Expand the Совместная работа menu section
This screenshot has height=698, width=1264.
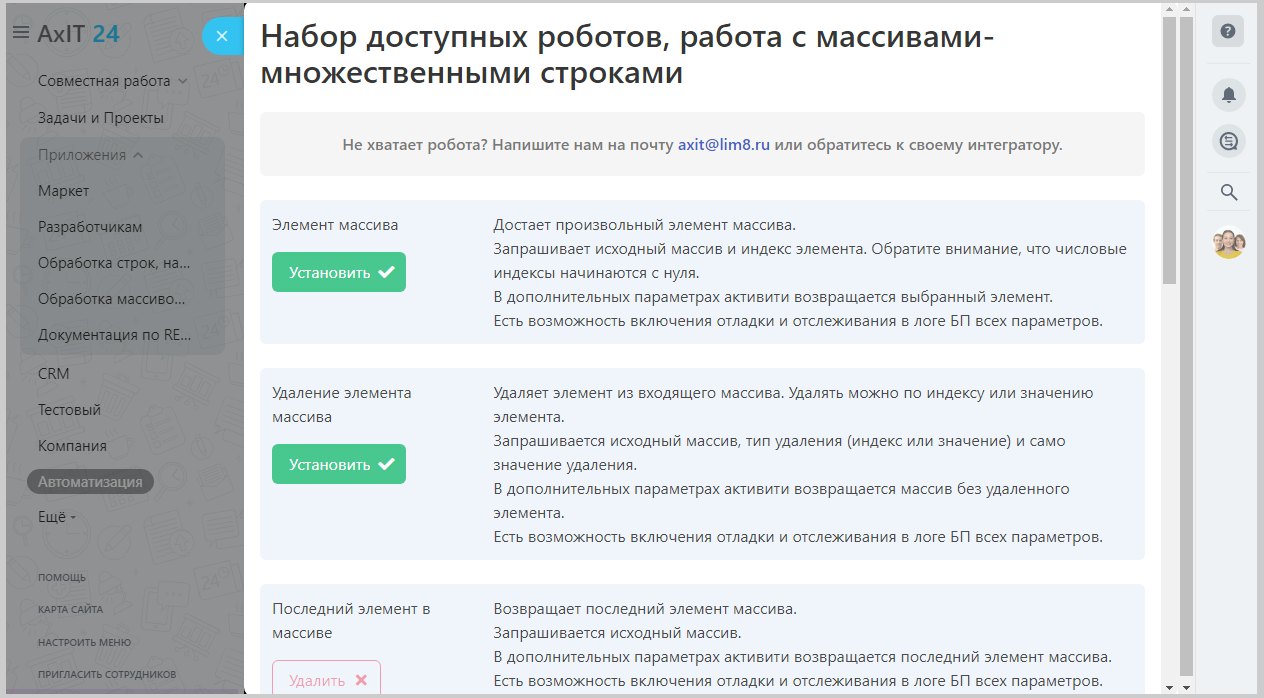[x=112, y=81]
